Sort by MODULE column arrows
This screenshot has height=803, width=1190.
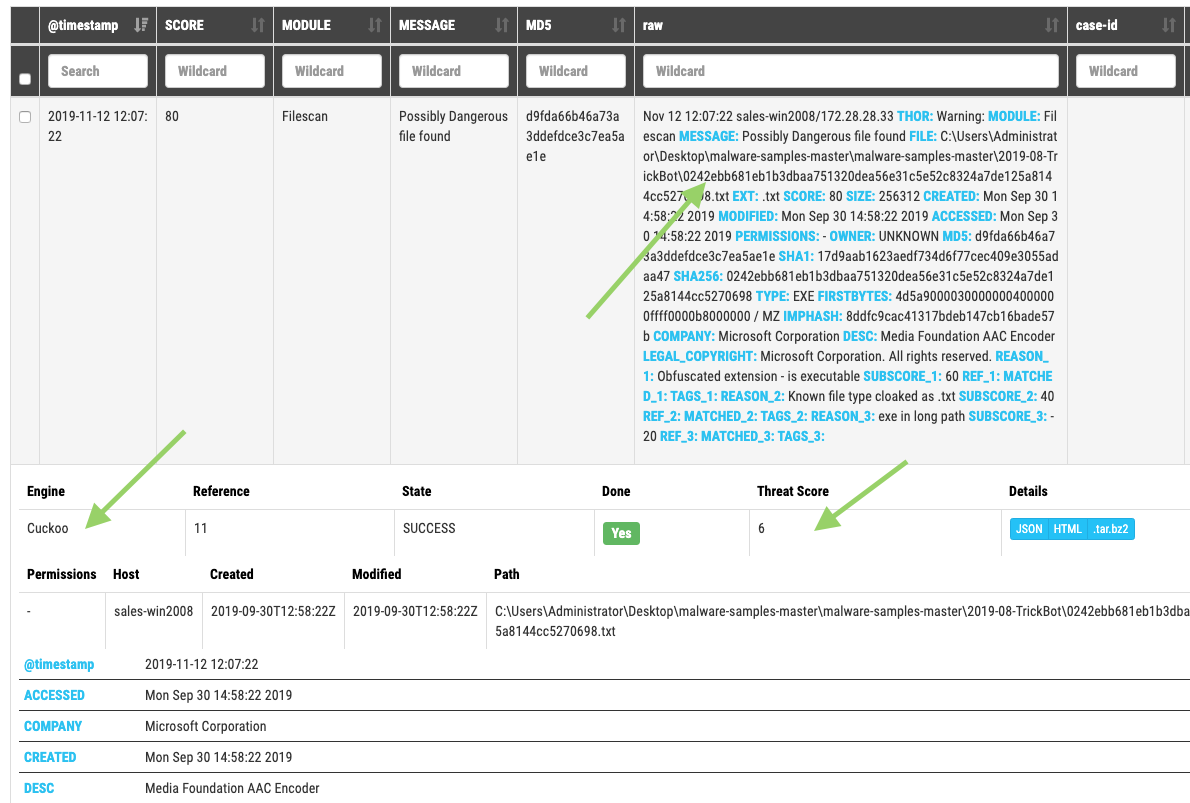375,25
